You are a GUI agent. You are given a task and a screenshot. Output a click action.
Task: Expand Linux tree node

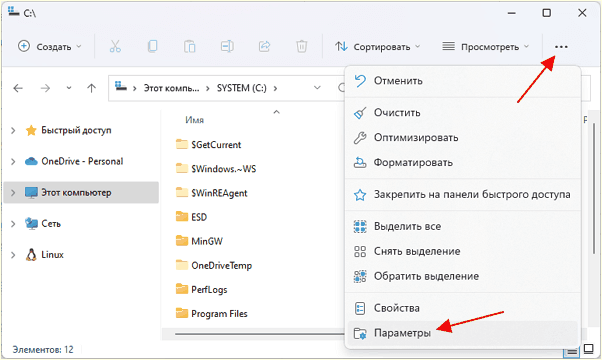click(13, 255)
